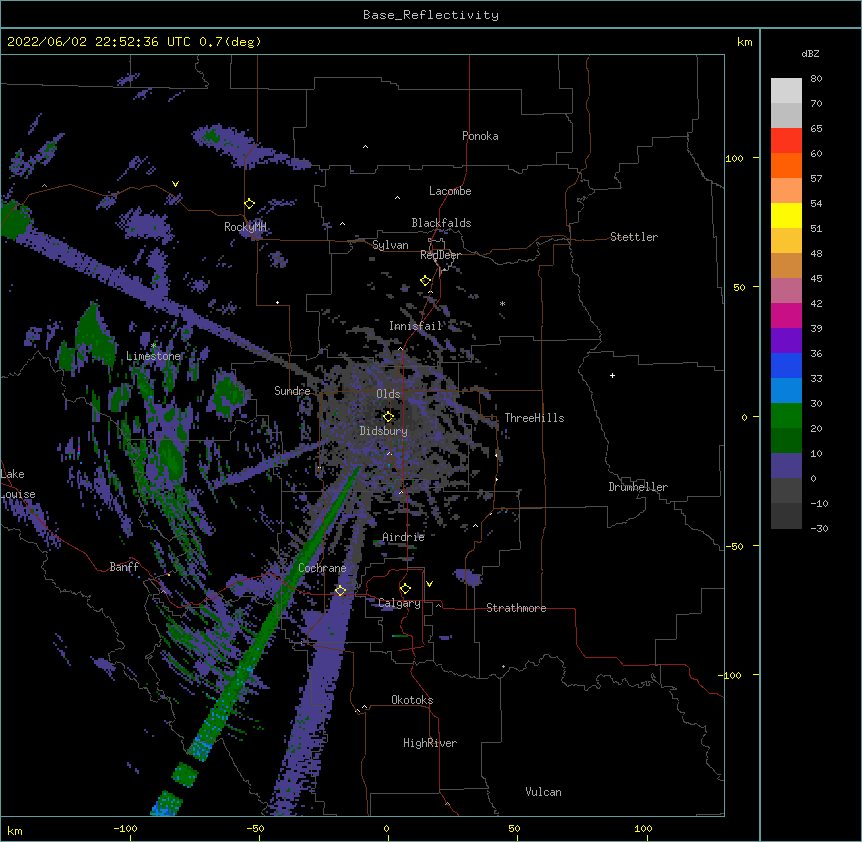Click the RockyMH label
Image resolution: width=862 pixels, height=842 pixels.
(x=245, y=227)
